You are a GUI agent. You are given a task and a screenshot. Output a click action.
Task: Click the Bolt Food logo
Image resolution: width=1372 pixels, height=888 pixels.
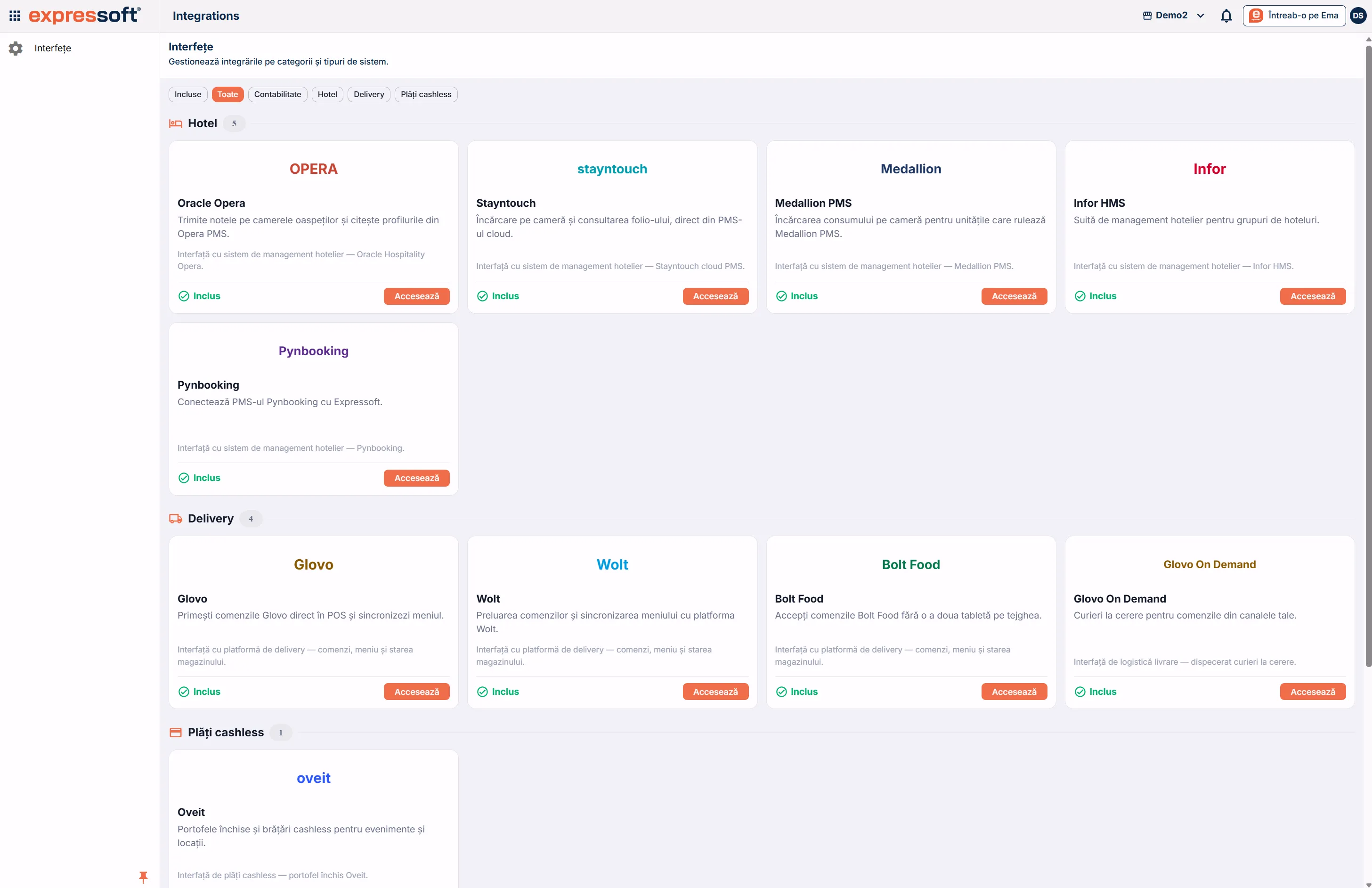click(911, 564)
